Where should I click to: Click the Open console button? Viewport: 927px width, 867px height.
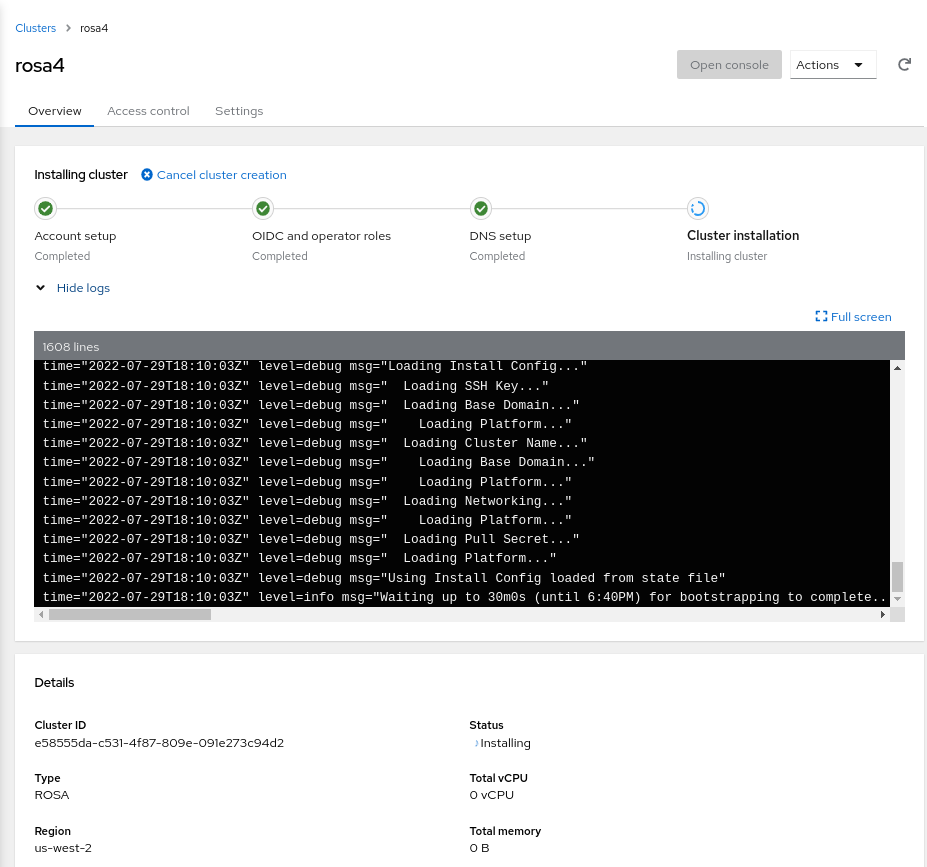pyautogui.click(x=729, y=65)
